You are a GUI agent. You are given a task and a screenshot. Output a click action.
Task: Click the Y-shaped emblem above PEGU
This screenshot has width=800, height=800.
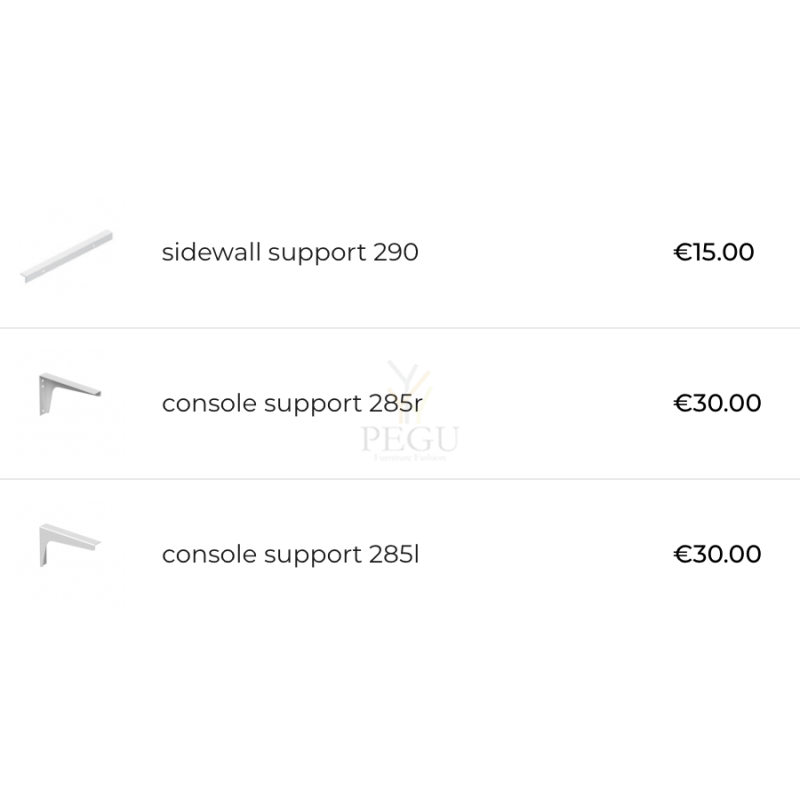click(410, 392)
